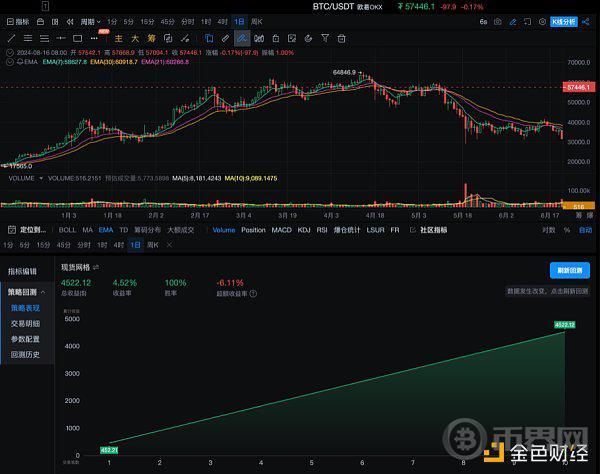This screenshot has width=600, height=474.
Task: Toggle the blue magnet snap icon
Action: coord(209,38)
